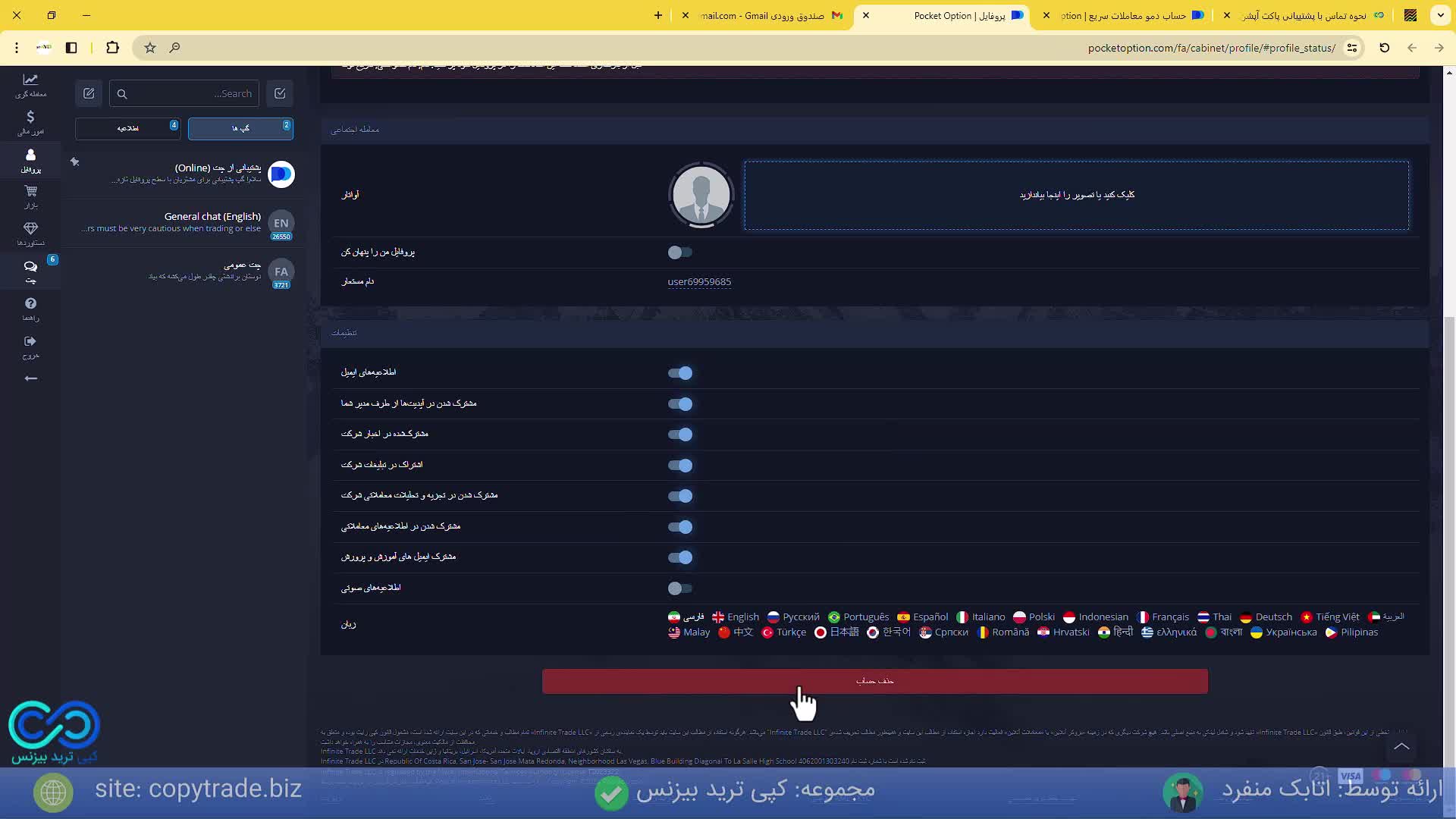
Task: Disable the email notifications toggle
Action: click(679, 373)
